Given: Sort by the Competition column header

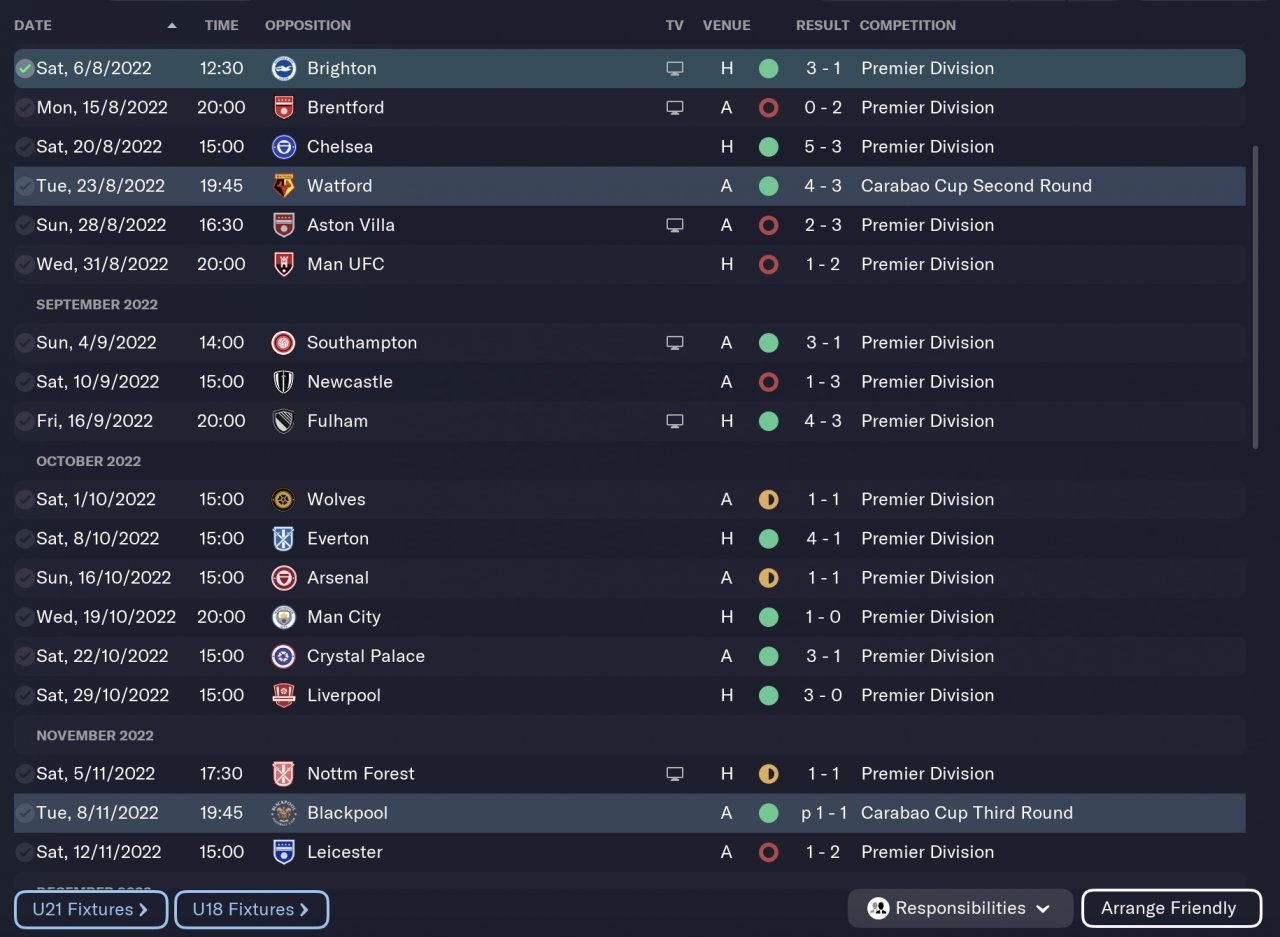Looking at the screenshot, I should point(907,25).
